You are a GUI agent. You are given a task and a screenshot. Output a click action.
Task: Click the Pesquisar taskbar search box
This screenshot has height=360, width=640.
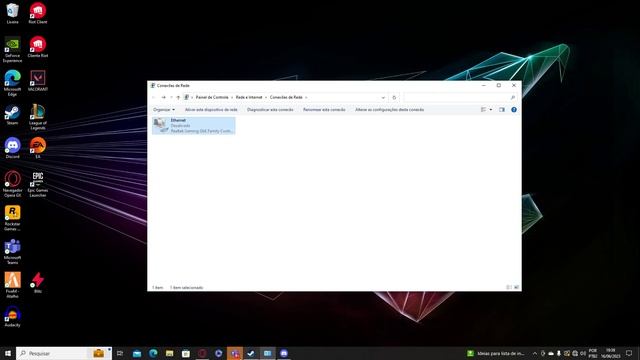tap(64, 353)
